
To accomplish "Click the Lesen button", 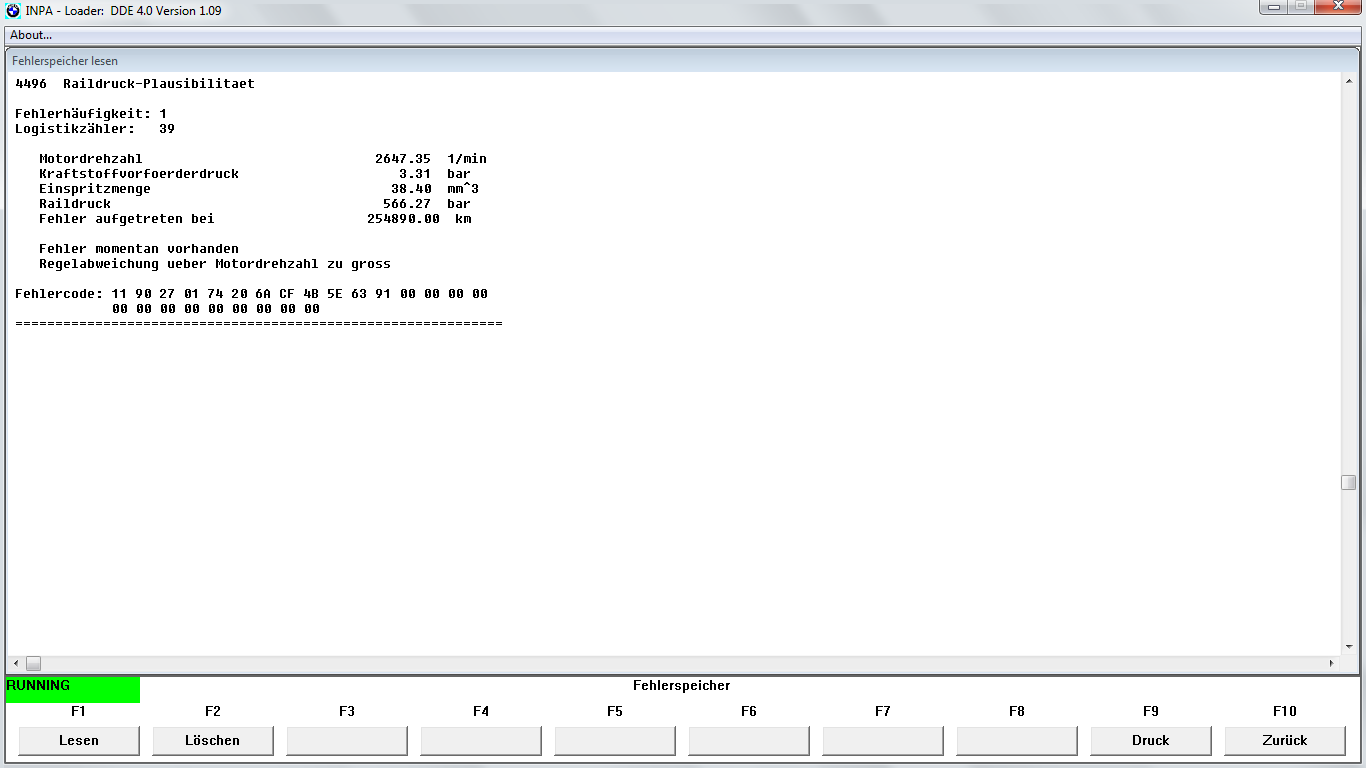I will point(79,740).
